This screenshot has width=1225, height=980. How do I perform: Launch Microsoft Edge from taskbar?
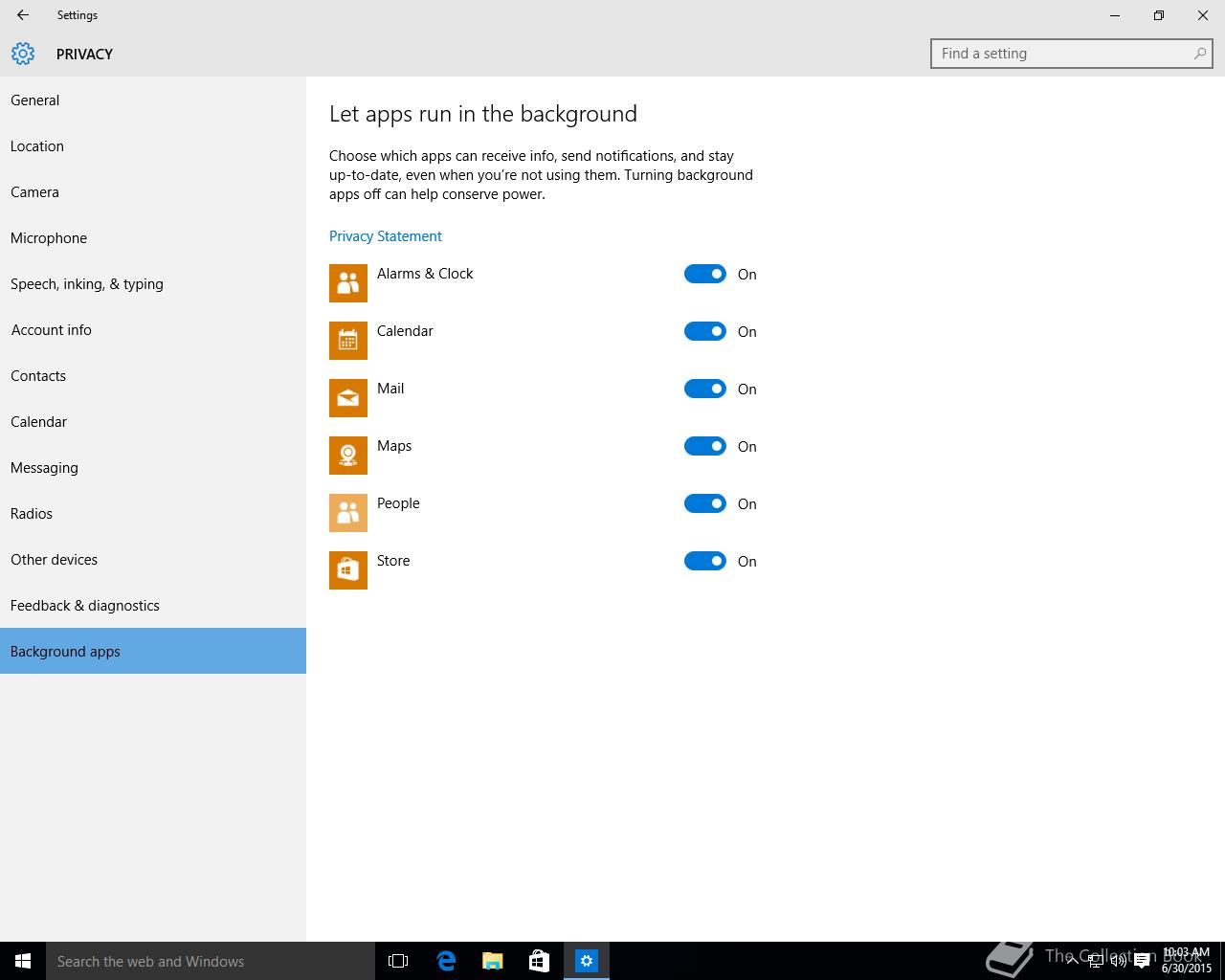446,961
